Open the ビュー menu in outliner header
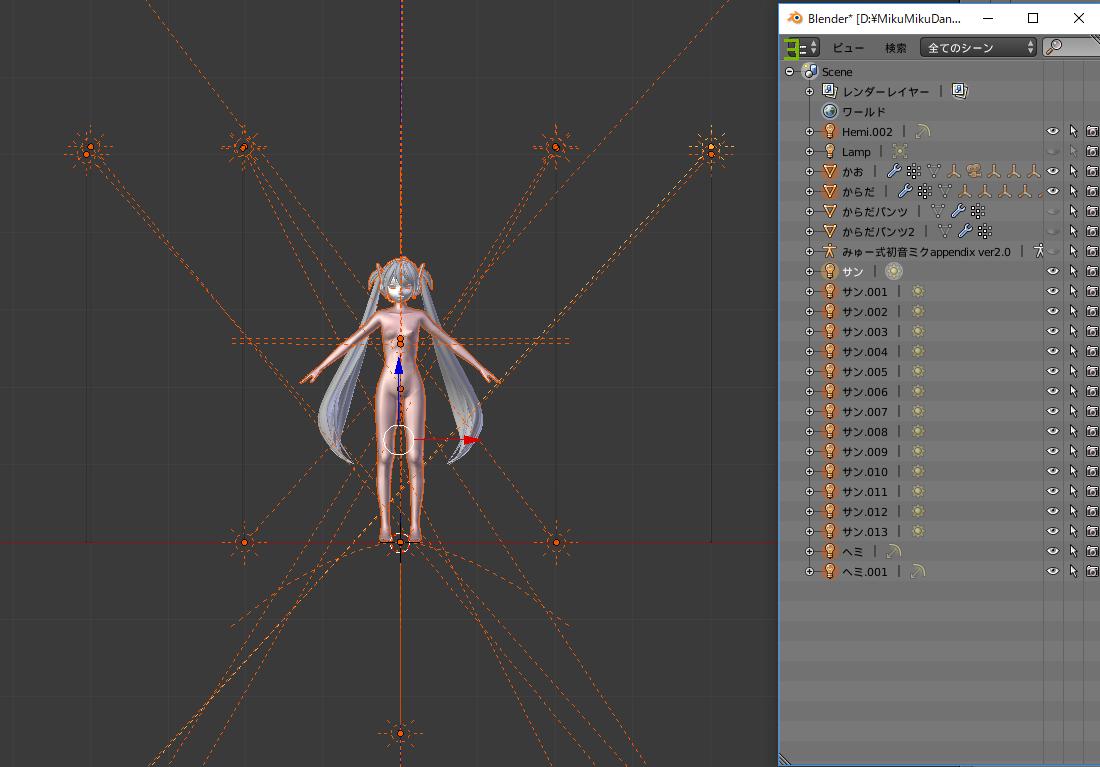The width and height of the screenshot is (1100, 767). [x=848, y=48]
